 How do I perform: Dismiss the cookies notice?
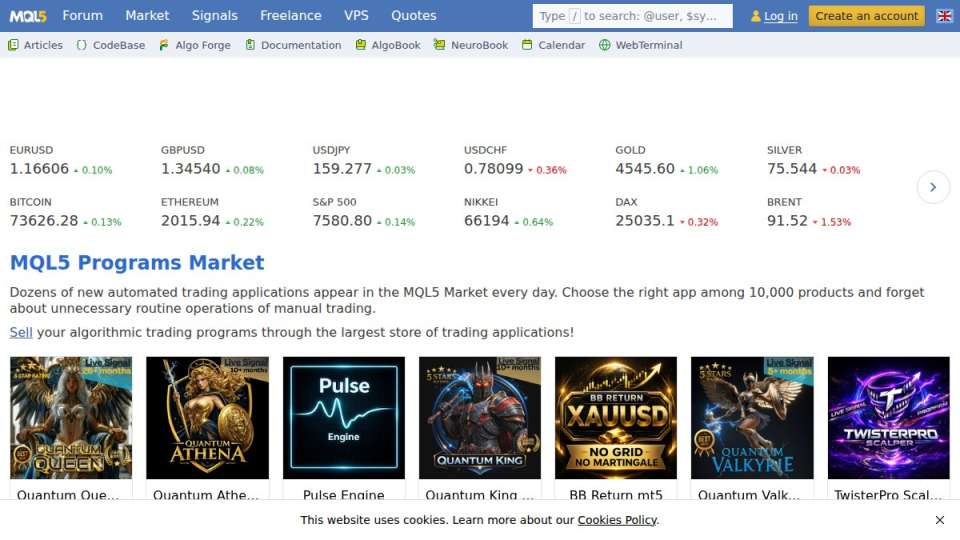940,520
